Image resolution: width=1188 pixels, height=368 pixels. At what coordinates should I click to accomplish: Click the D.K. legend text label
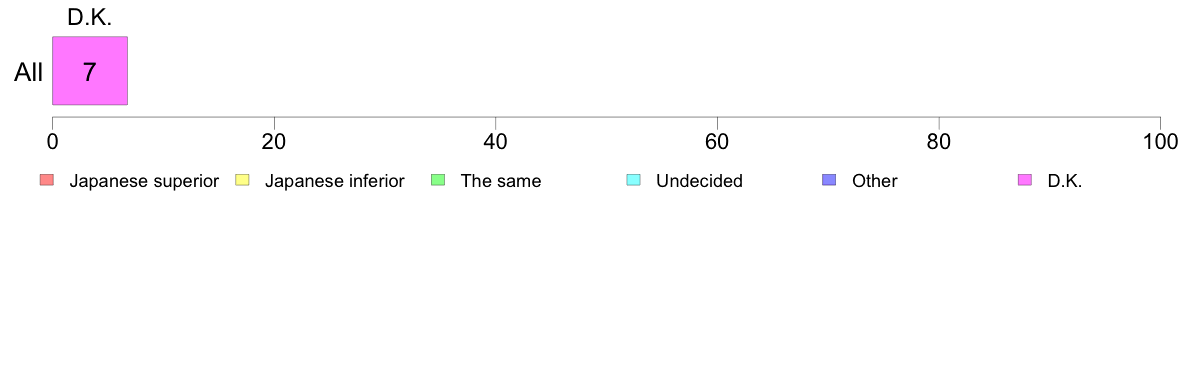(x=1065, y=181)
